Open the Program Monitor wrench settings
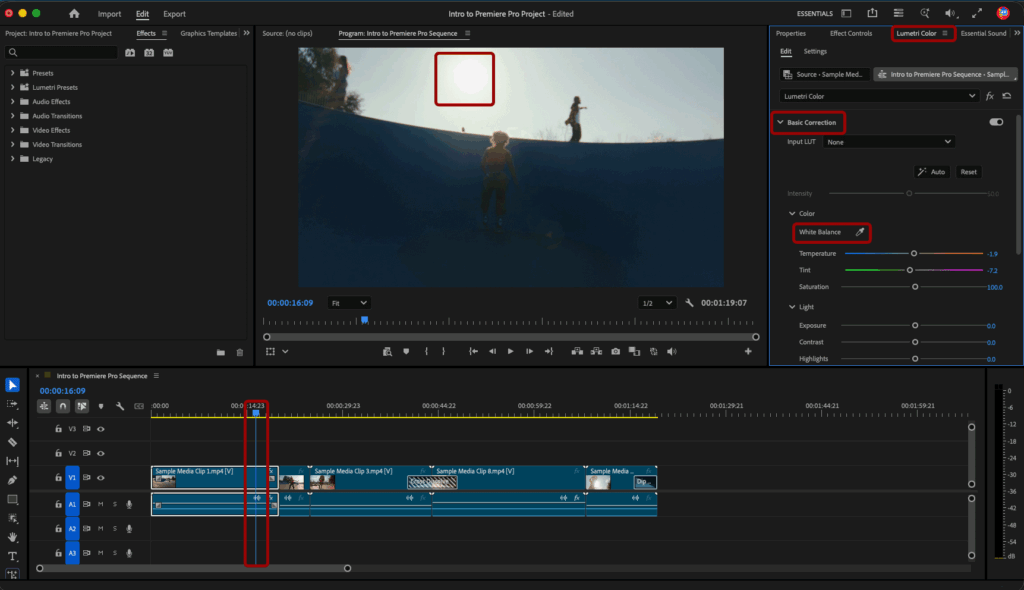The height and width of the screenshot is (590, 1024). tap(689, 303)
